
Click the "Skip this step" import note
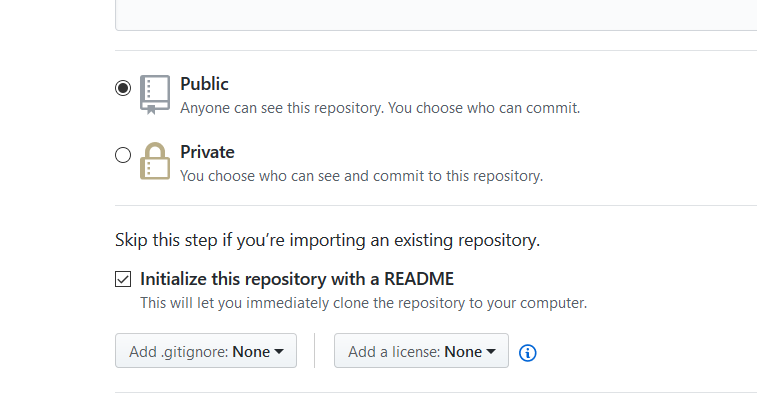[x=327, y=240]
